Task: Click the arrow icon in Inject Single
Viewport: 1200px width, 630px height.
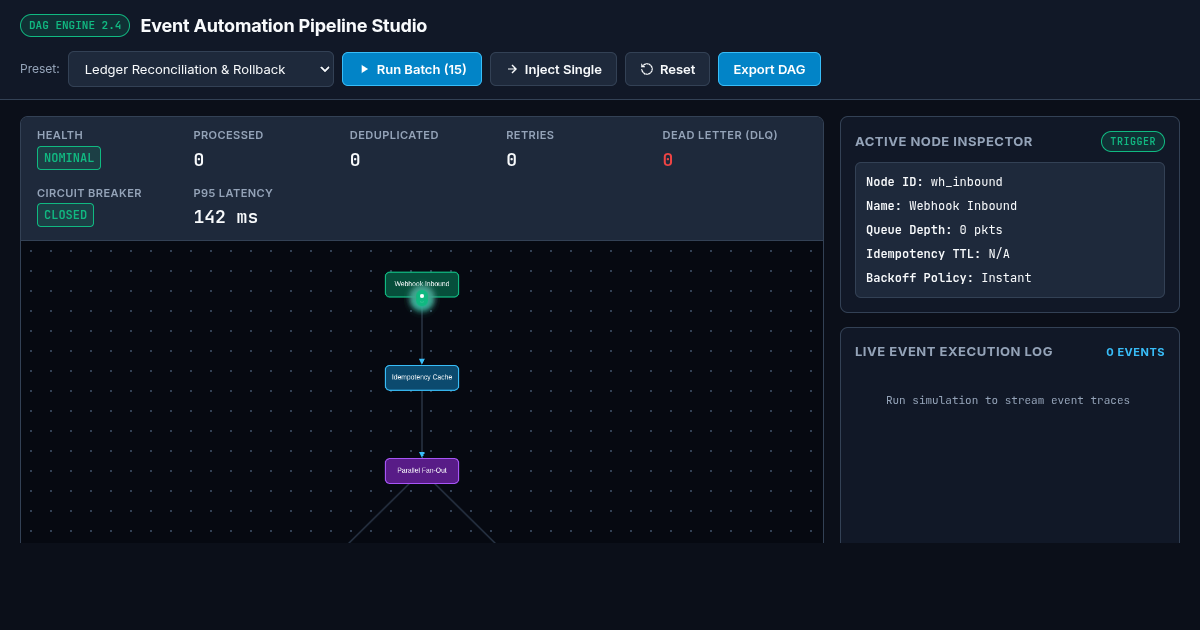Action: (512, 69)
